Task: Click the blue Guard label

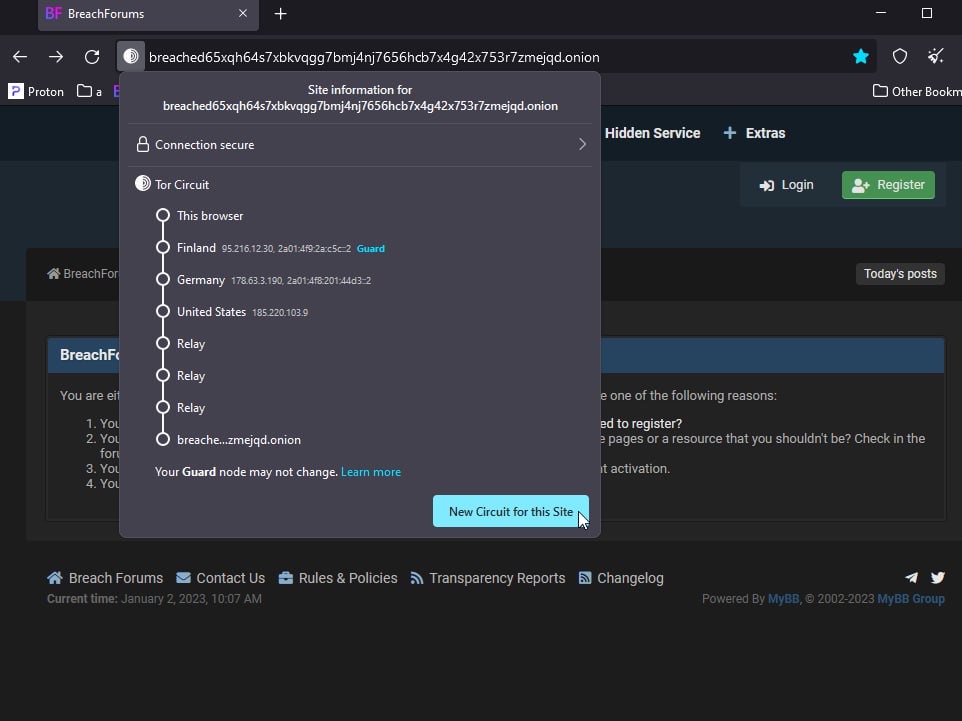Action: [x=371, y=249]
